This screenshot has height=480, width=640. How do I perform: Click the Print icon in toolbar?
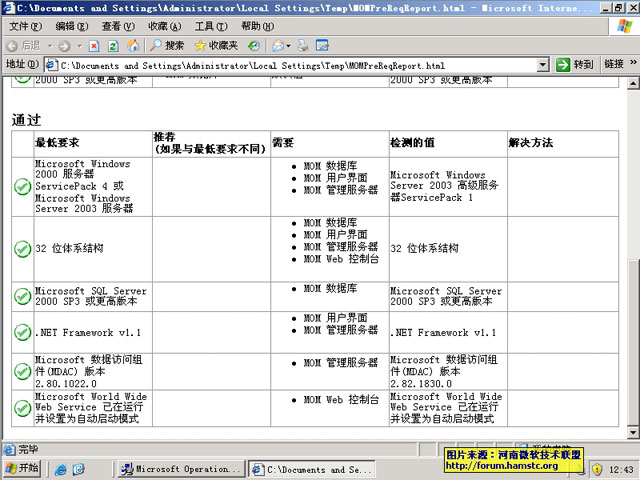tap(303, 46)
